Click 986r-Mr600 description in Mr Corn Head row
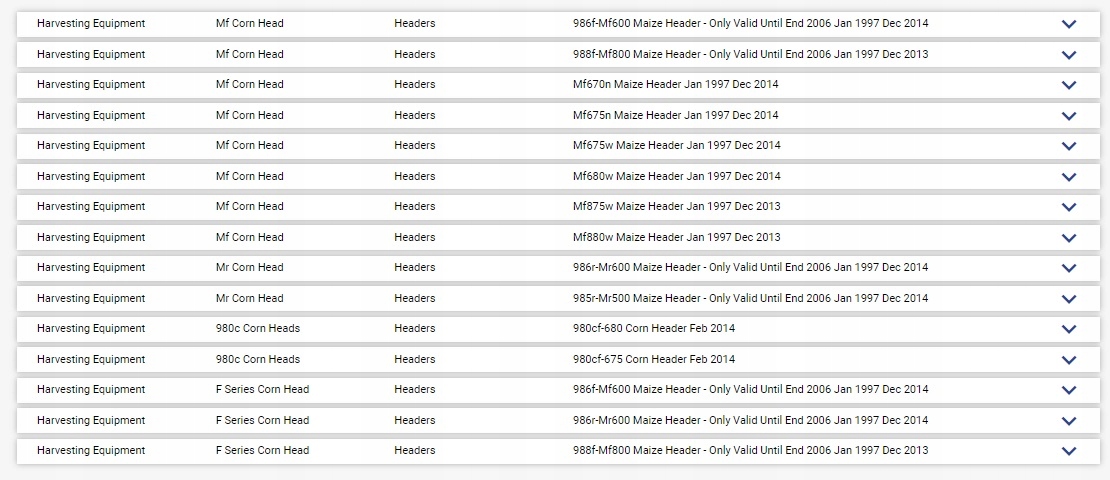 pyautogui.click(x=750, y=267)
